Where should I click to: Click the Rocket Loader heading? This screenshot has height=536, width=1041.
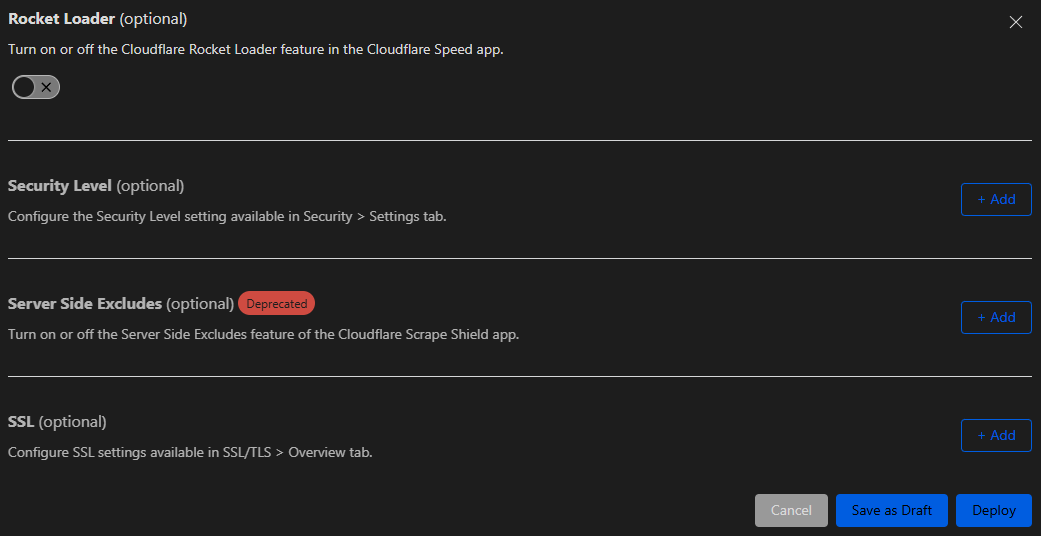click(x=62, y=19)
